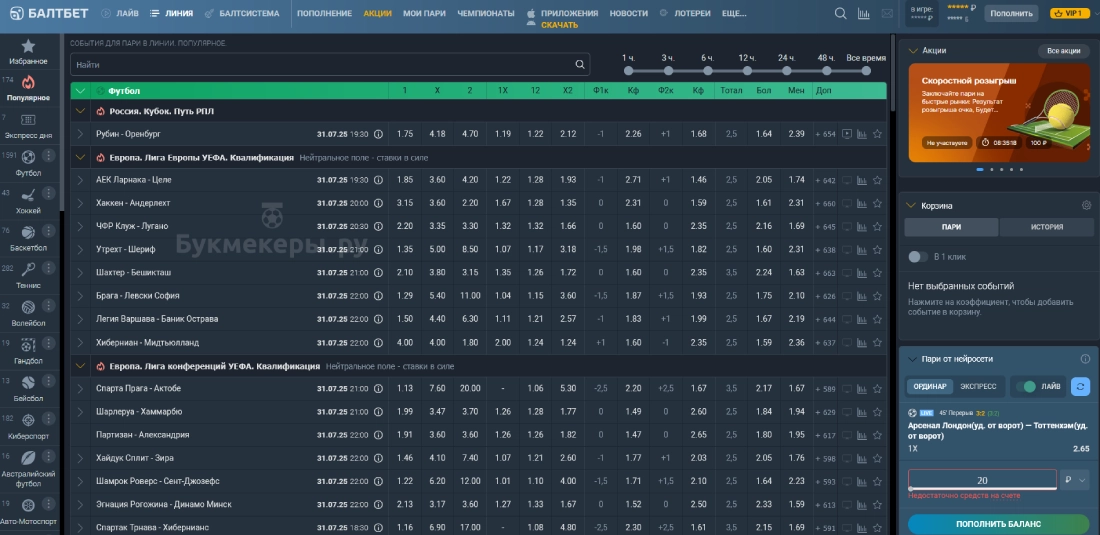The height and width of the screenshot is (535, 1100).
Task: Refresh neural network bets
Action: pyautogui.click(x=1080, y=386)
